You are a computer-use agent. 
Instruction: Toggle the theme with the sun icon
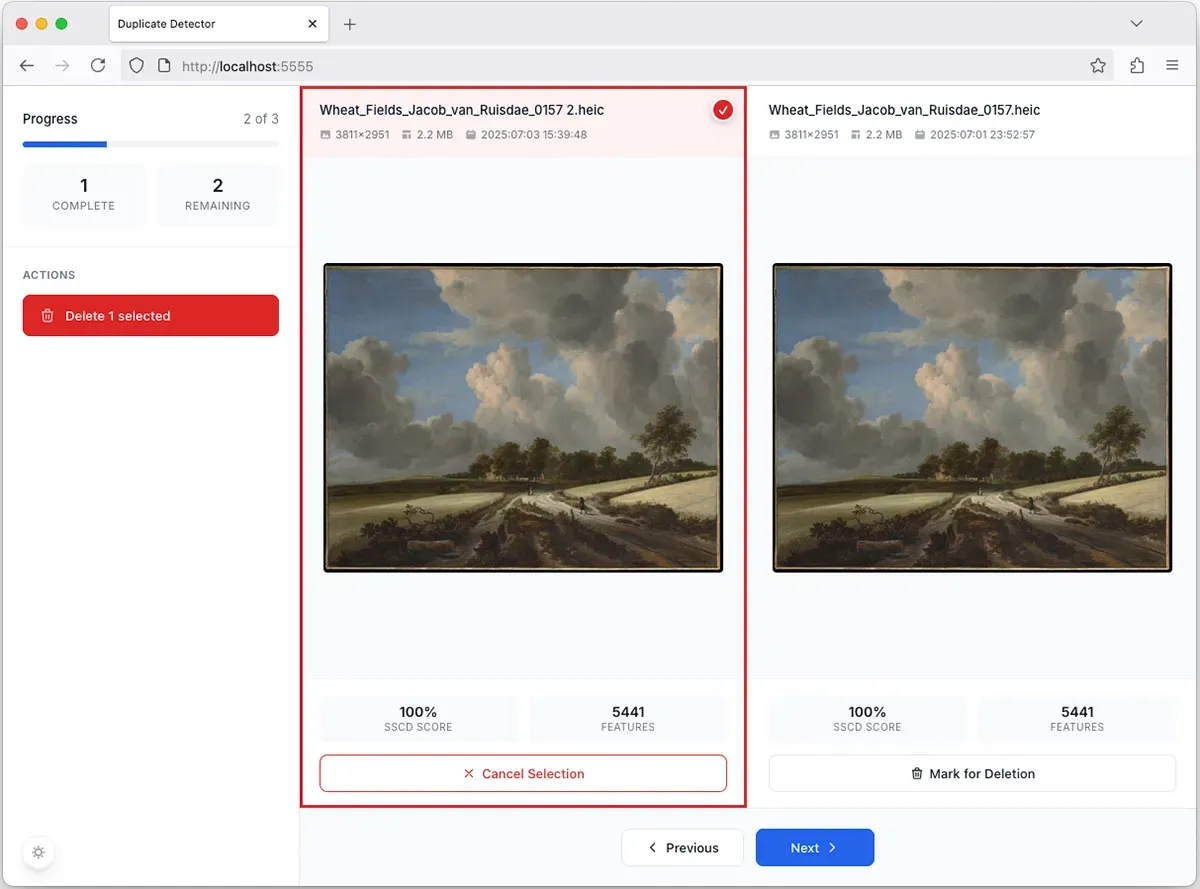point(38,853)
